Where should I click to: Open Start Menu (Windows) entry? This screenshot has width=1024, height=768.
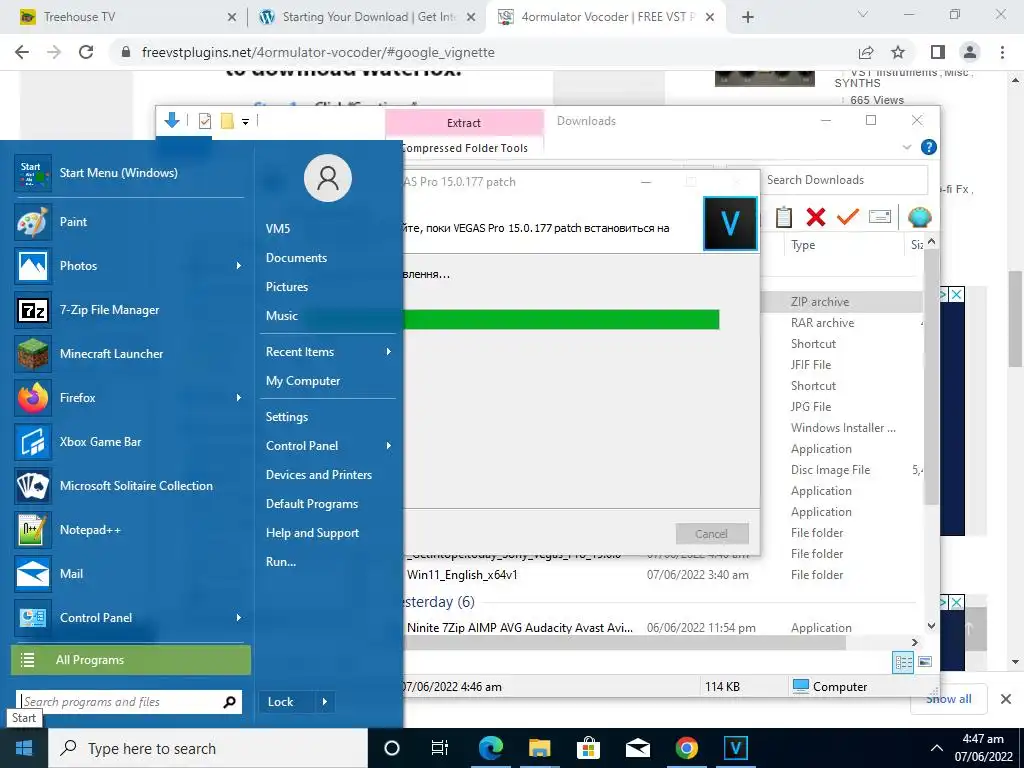point(127,173)
